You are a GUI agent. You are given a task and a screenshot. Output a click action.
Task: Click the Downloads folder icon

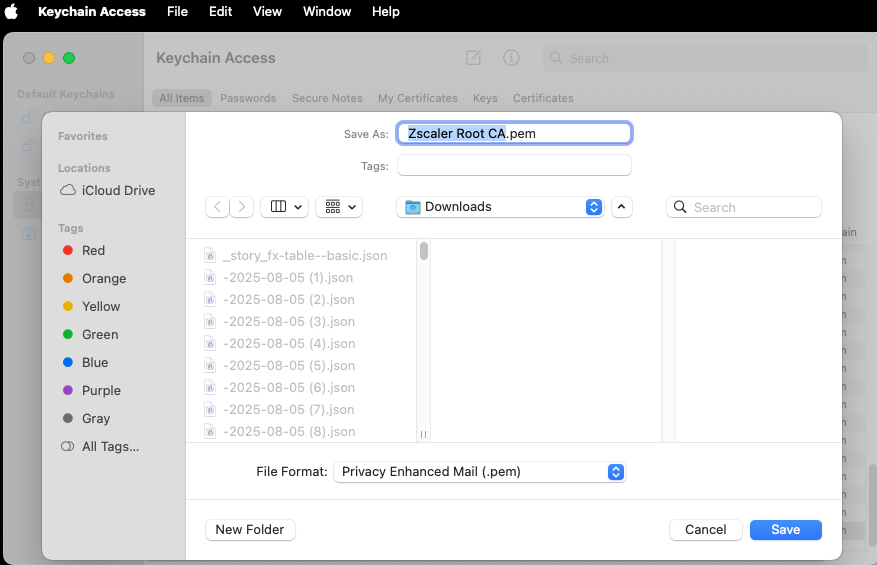pyautogui.click(x=413, y=207)
